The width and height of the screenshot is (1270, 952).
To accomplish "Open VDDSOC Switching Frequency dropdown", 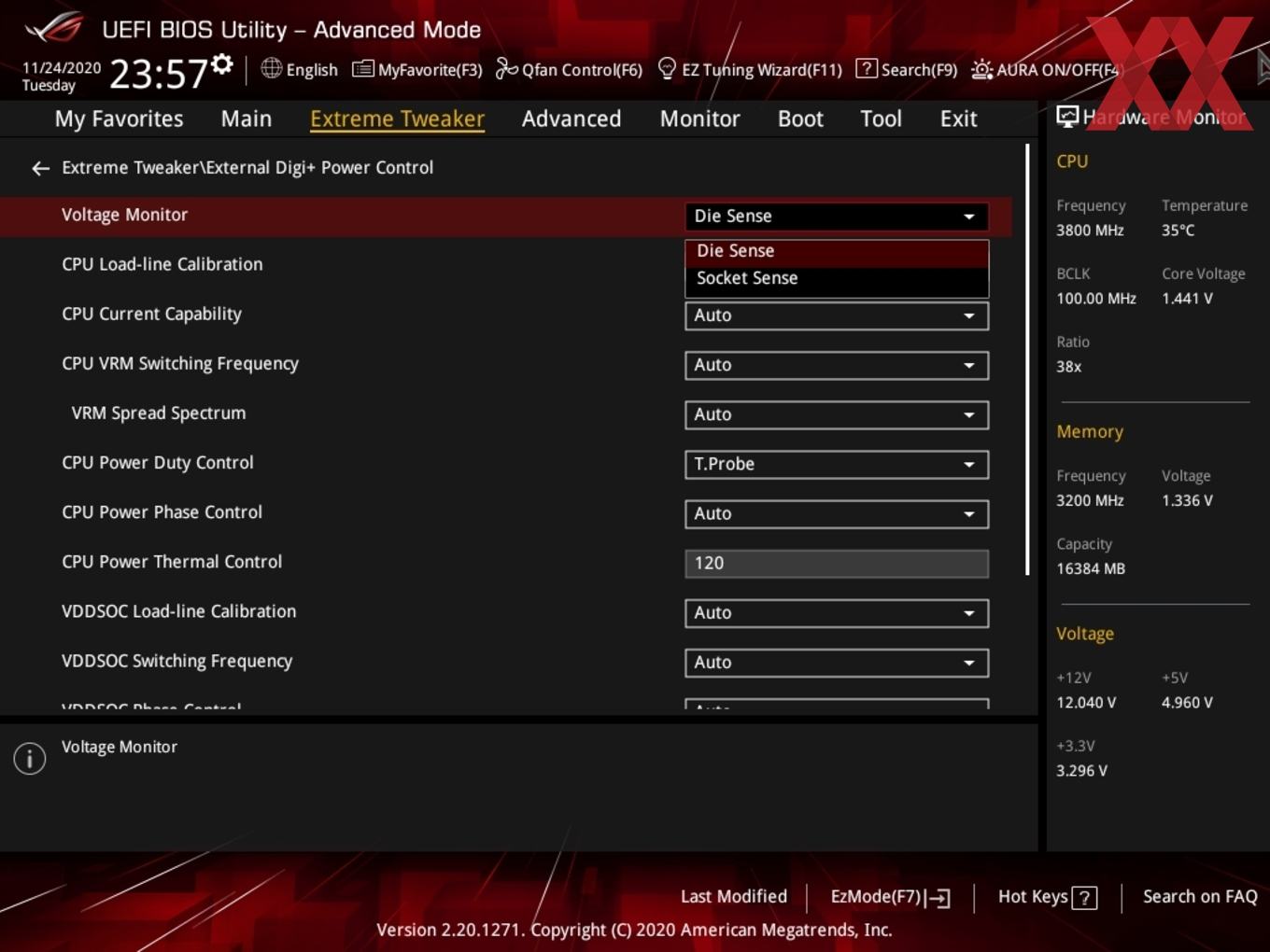I will tap(837, 662).
